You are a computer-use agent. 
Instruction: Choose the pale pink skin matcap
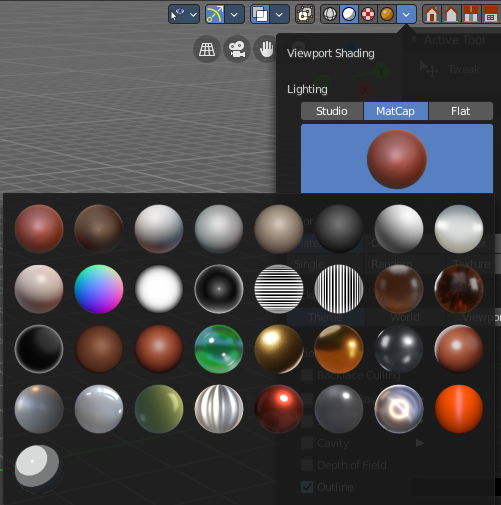click(x=39, y=289)
